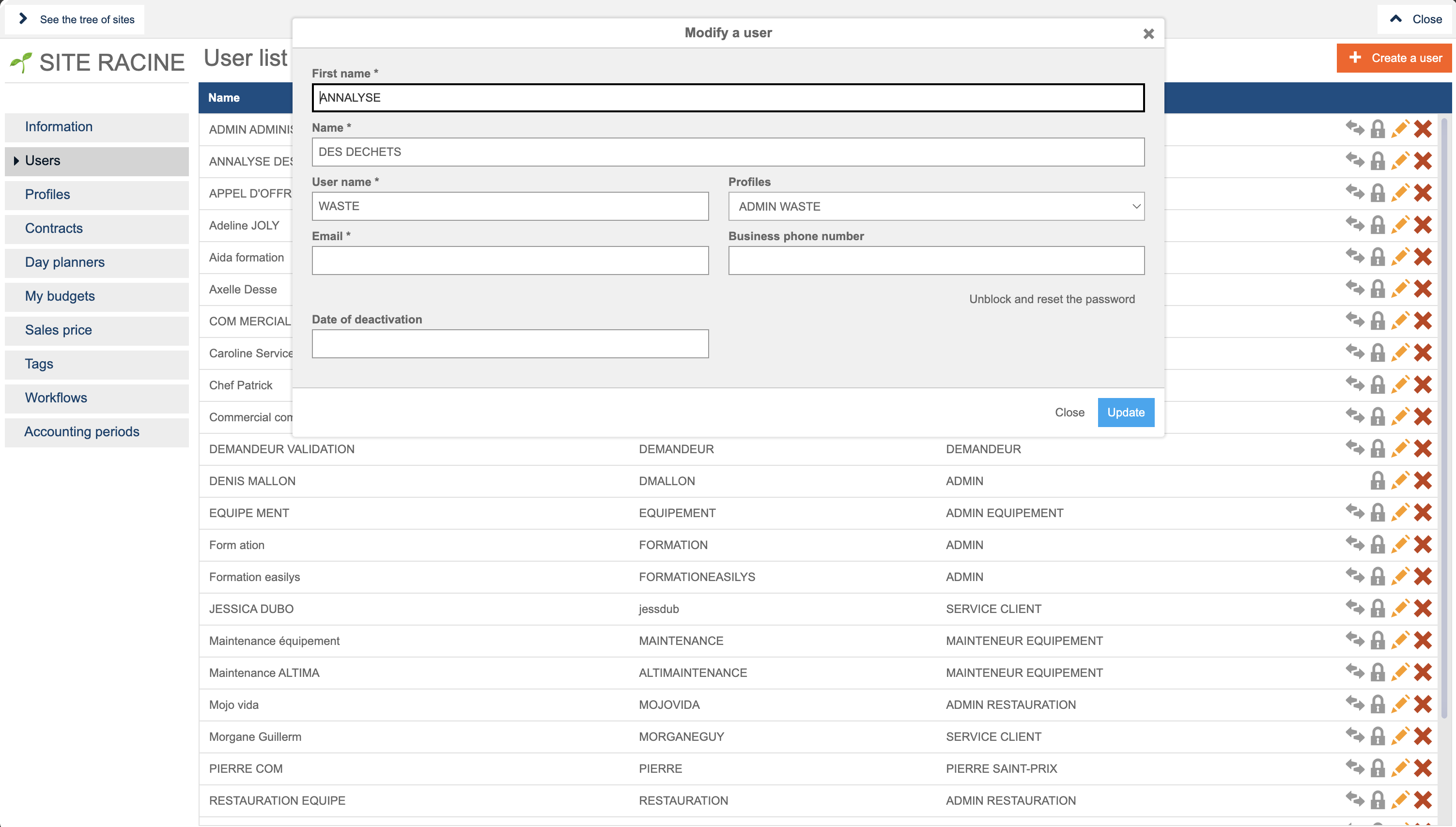Open the Profiles dropdown showing ADMIN WASTE
Image resolution: width=1456 pixels, height=827 pixels.
pyautogui.click(x=936, y=206)
